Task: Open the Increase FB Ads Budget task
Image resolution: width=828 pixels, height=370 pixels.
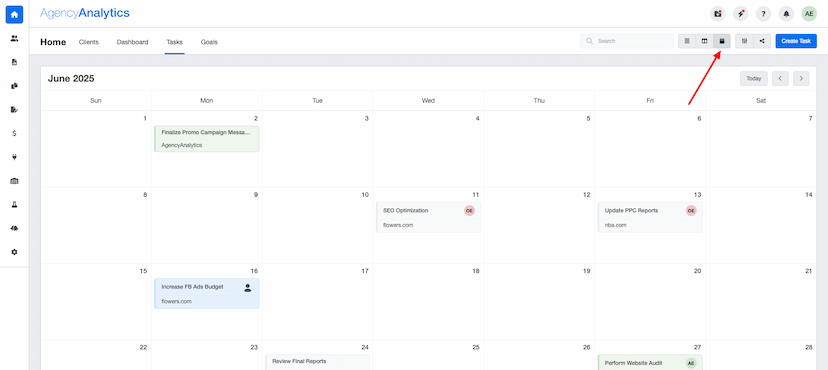Action: click(x=206, y=293)
